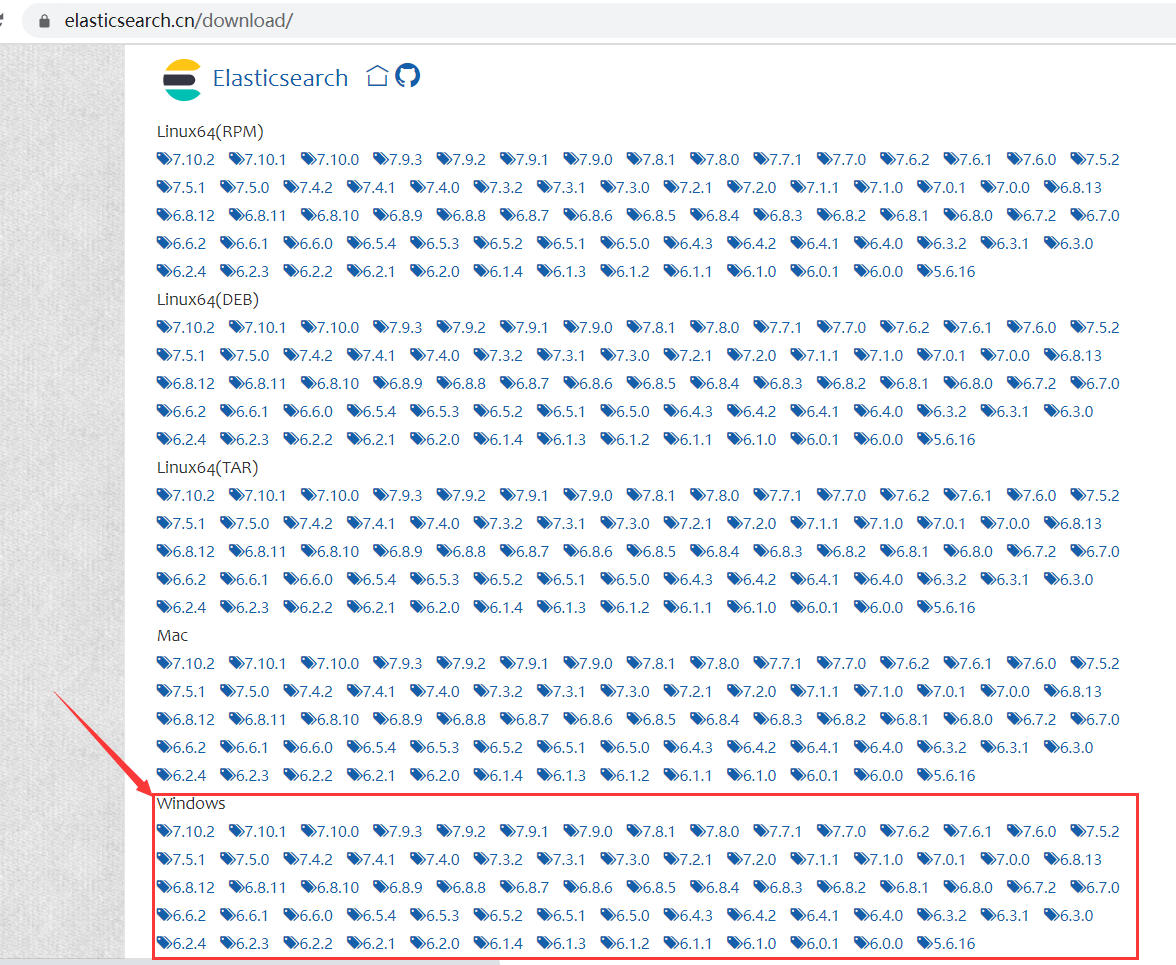
Task: Download Linux64 DEB version 7.1.0
Action: tap(878, 355)
